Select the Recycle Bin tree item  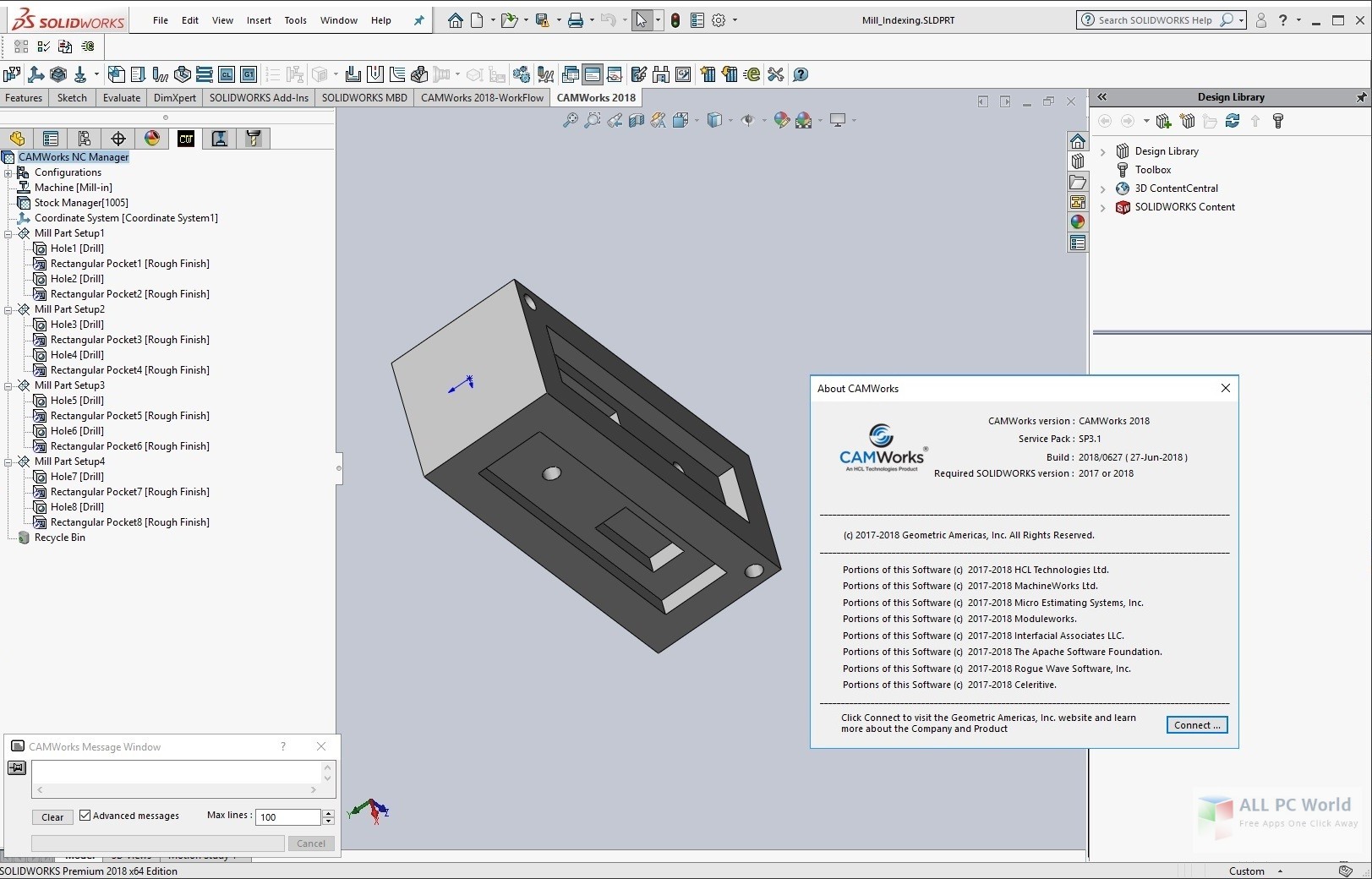(x=59, y=538)
